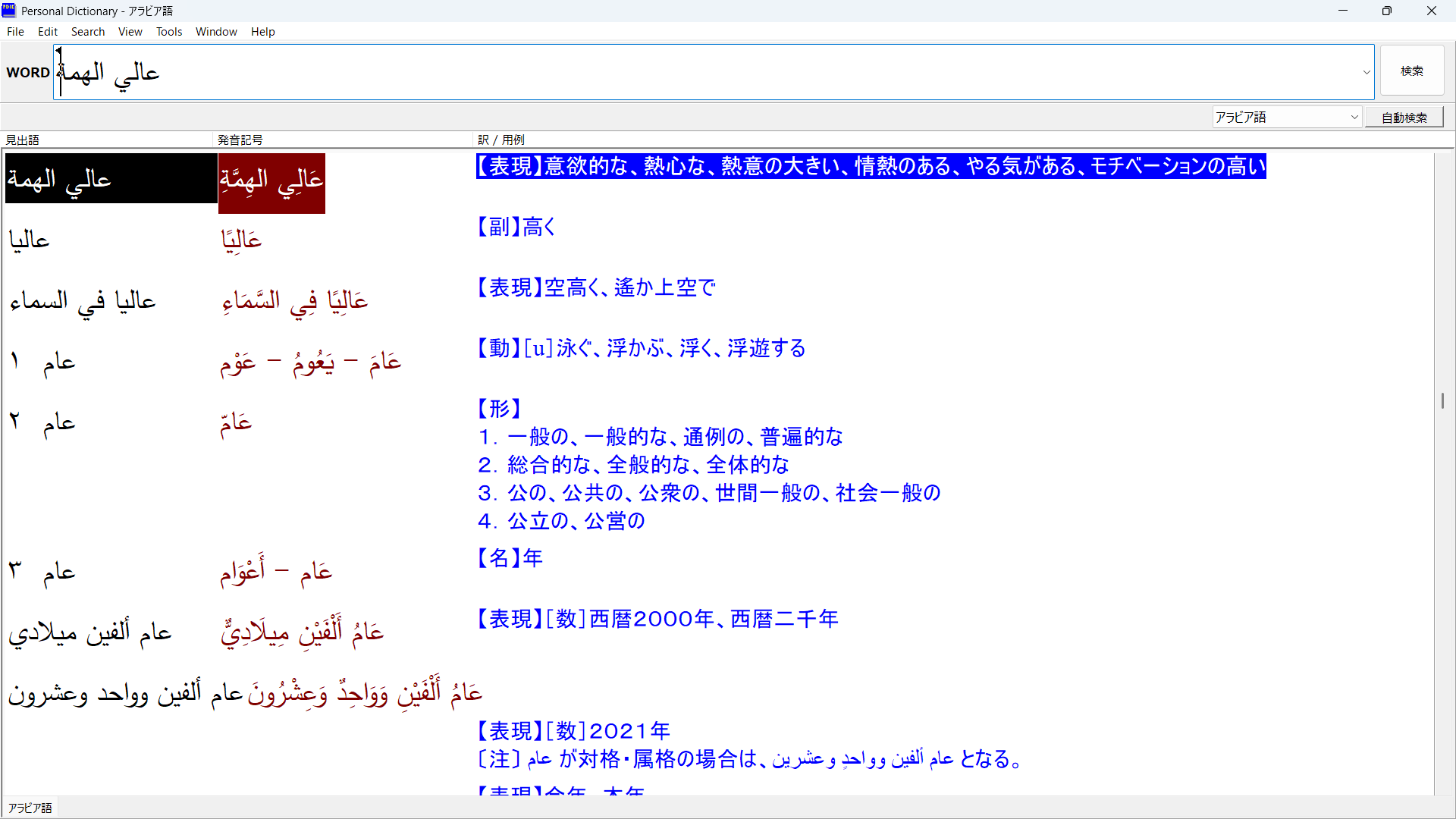Click the vertical scrollbar thumb
This screenshot has width=1456, height=819.
(1442, 400)
